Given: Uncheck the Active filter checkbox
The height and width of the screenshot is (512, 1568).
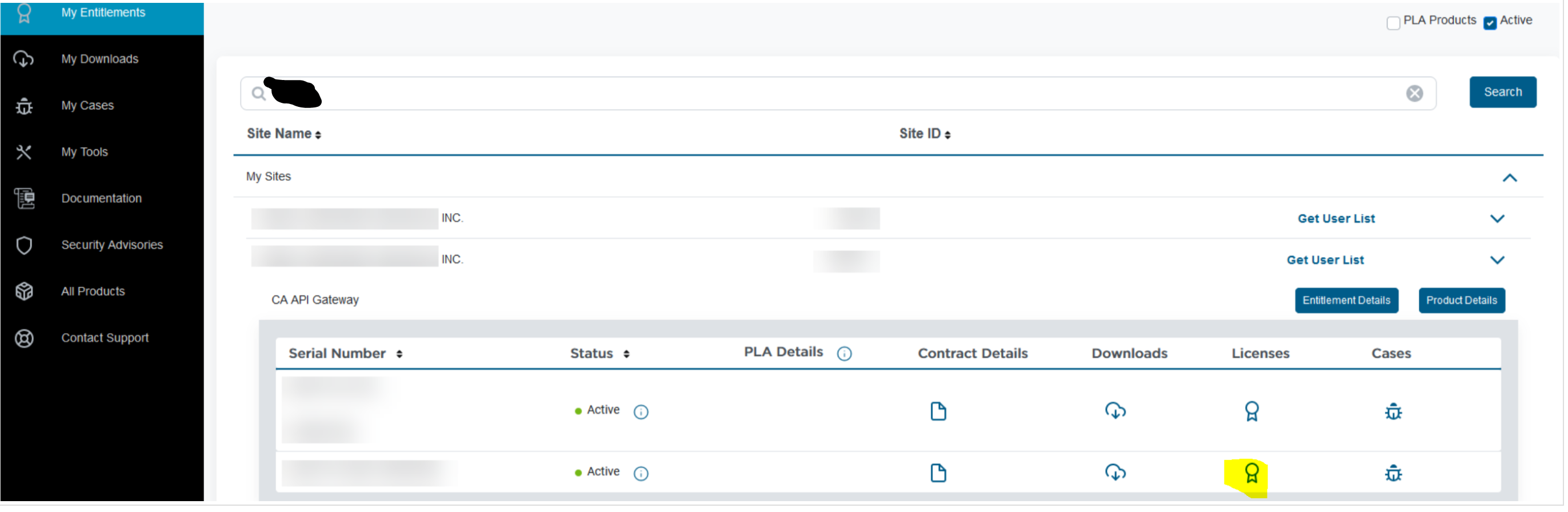Looking at the screenshot, I should click(1490, 23).
